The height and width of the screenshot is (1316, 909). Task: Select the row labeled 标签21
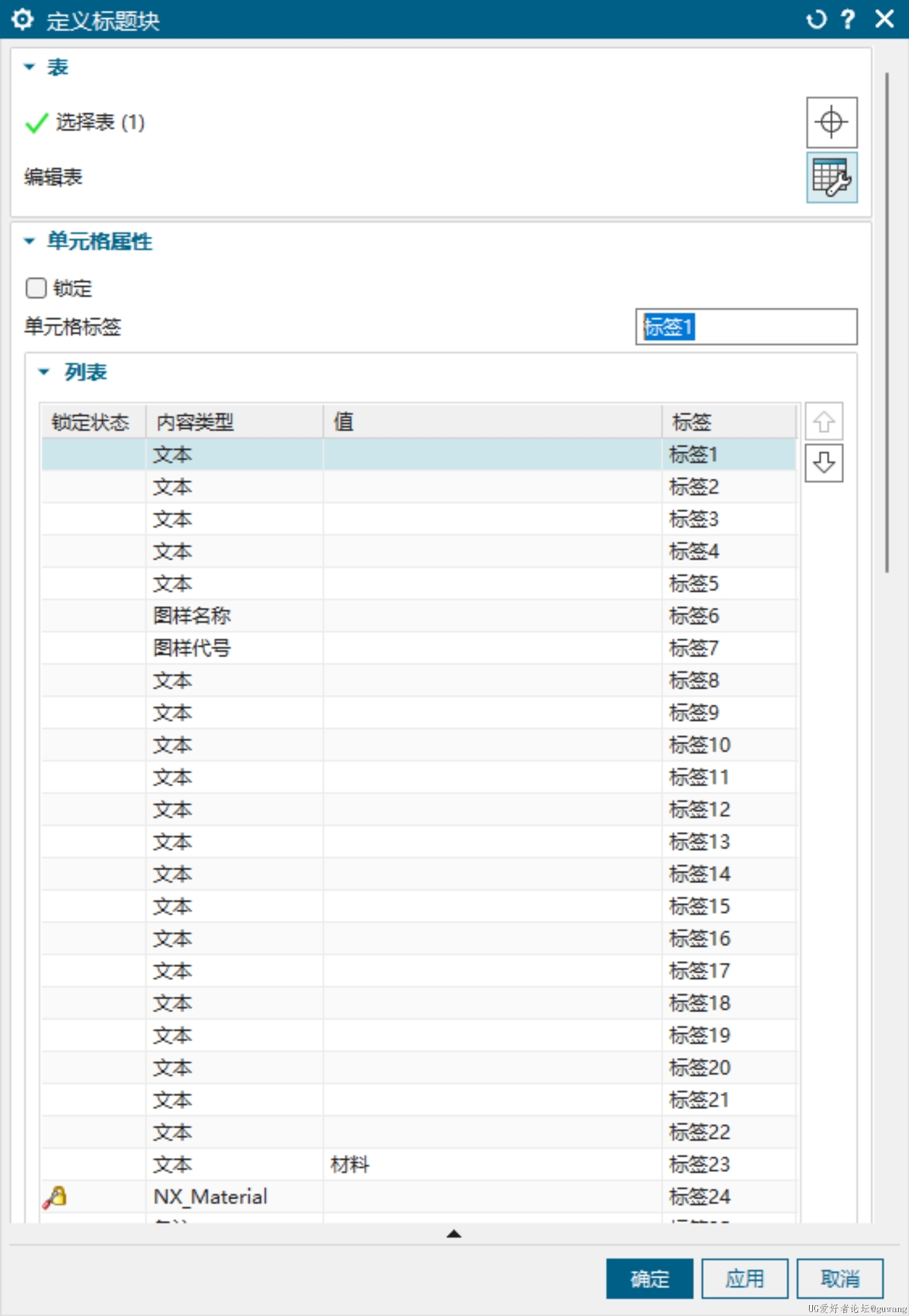(x=419, y=1100)
